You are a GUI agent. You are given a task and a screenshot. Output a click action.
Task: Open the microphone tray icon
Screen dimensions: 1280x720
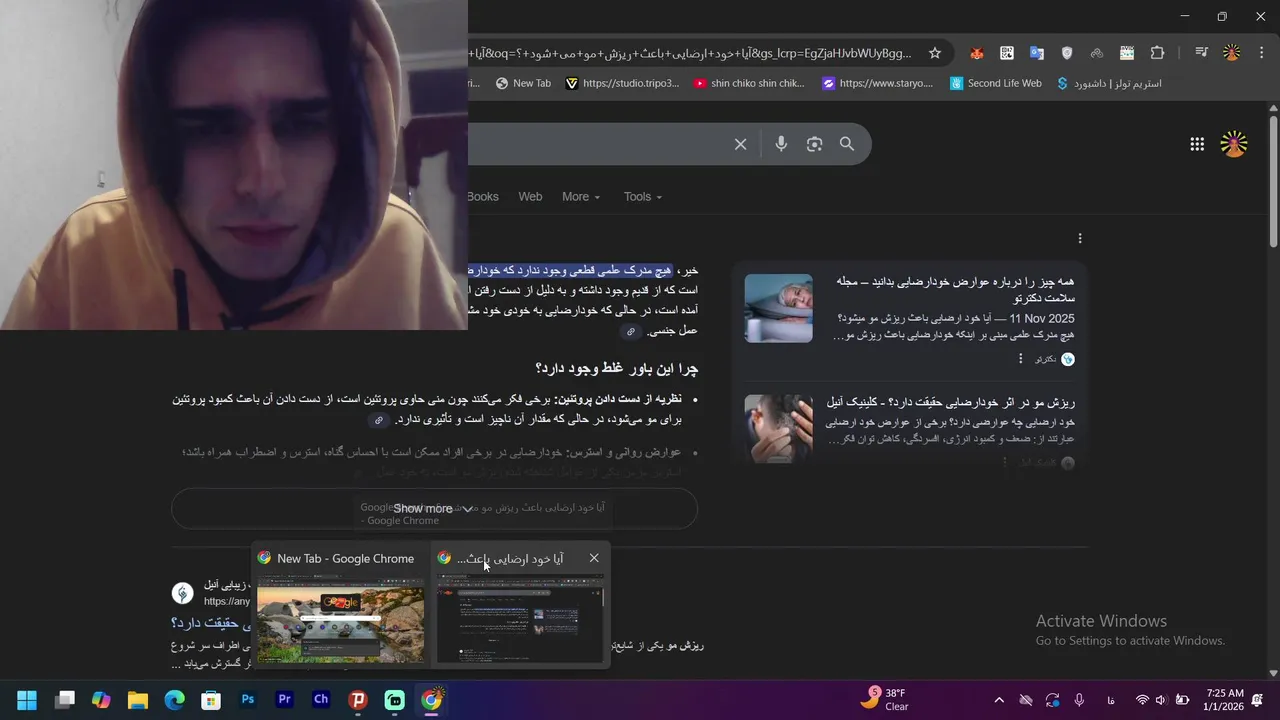tap(1079, 700)
